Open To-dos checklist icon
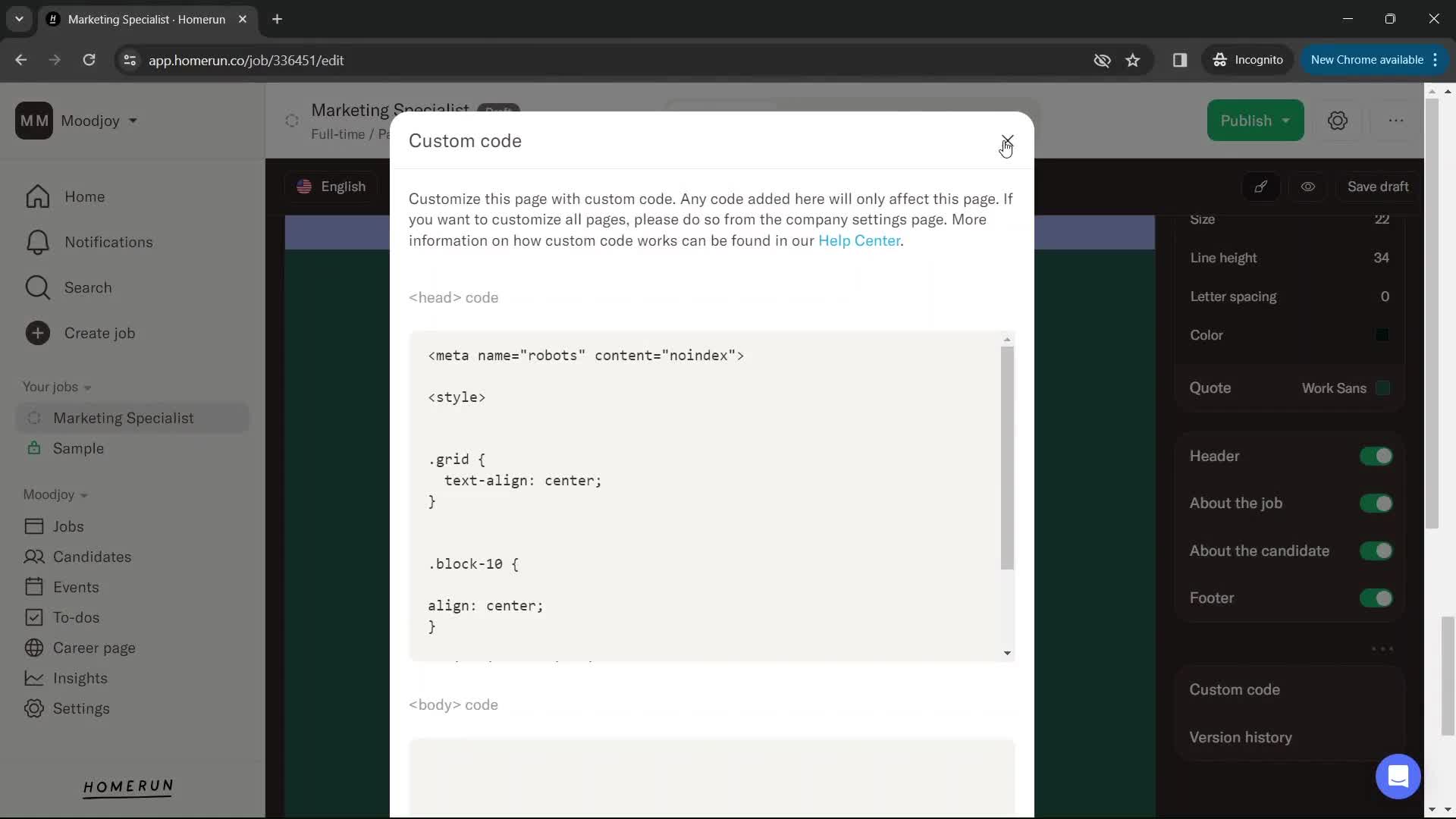This screenshot has height=819, width=1456. (x=34, y=617)
